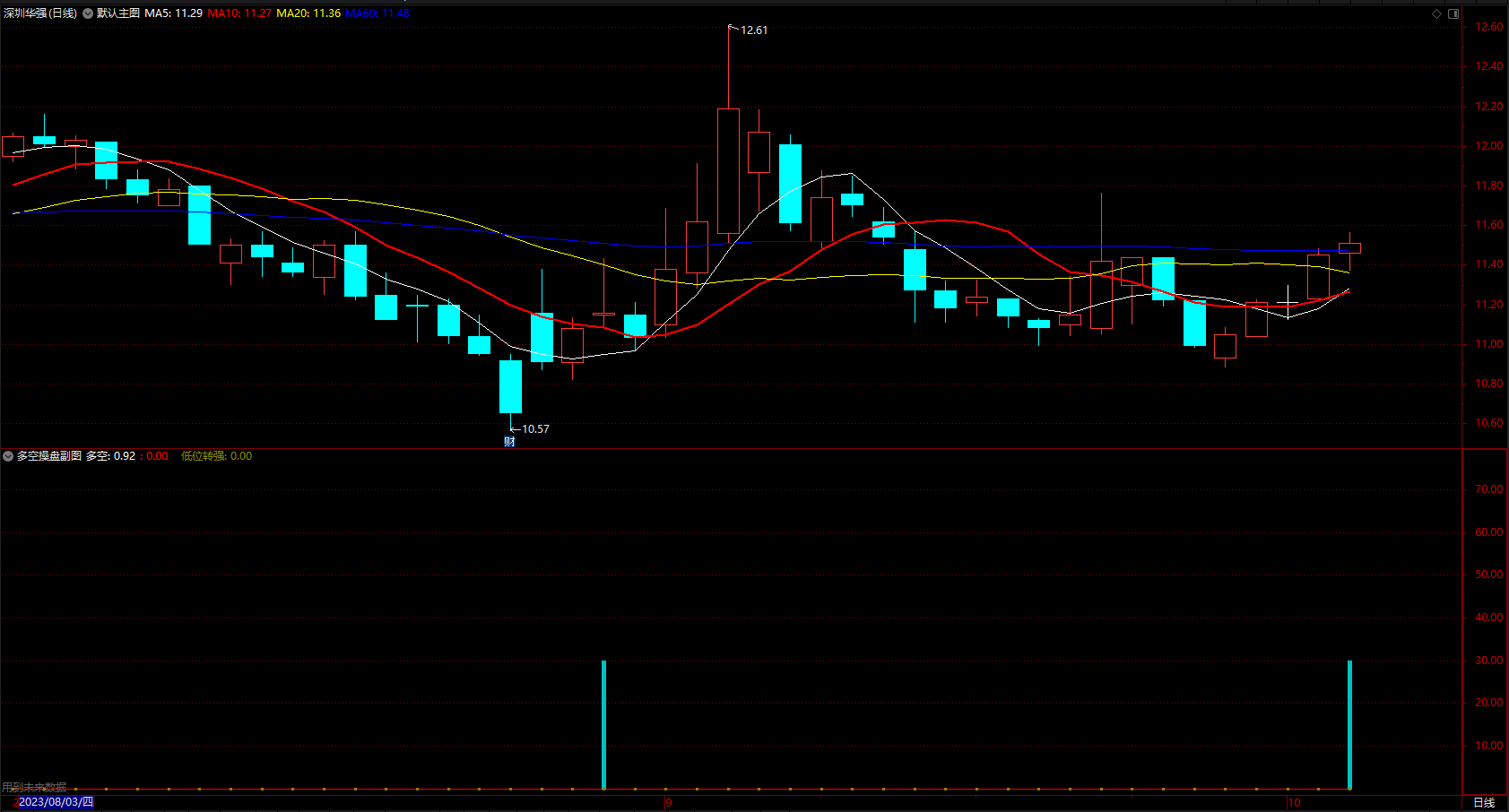Click the 多空: 0.92 value

coord(111,456)
